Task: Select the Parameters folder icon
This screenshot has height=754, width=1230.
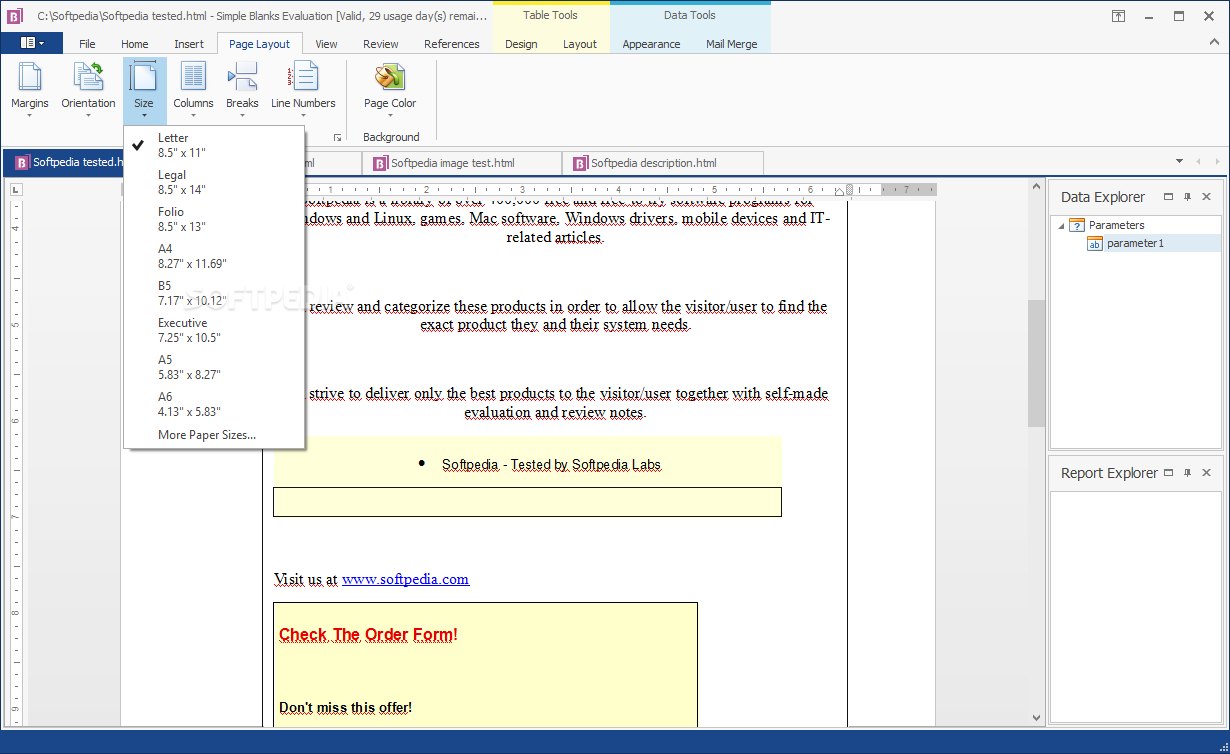Action: (1077, 225)
